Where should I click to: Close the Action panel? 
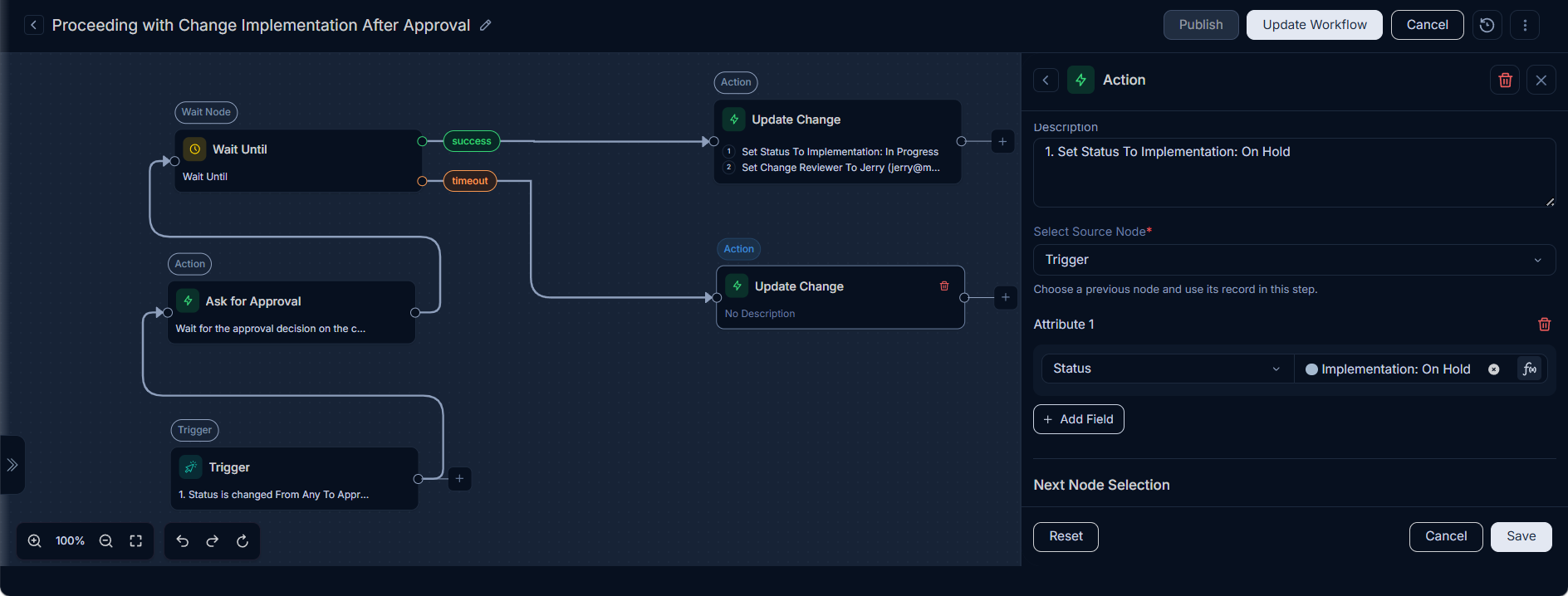(x=1541, y=81)
